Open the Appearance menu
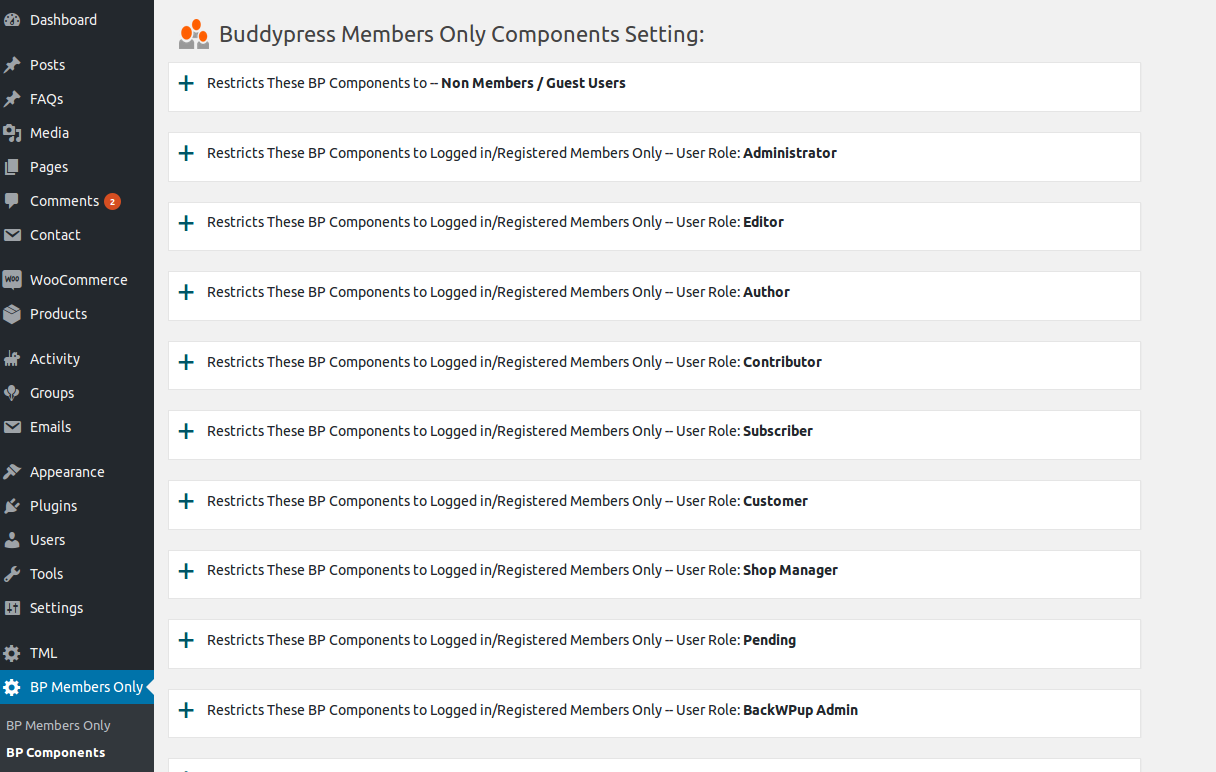This screenshot has width=1216, height=772. [67, 472]
